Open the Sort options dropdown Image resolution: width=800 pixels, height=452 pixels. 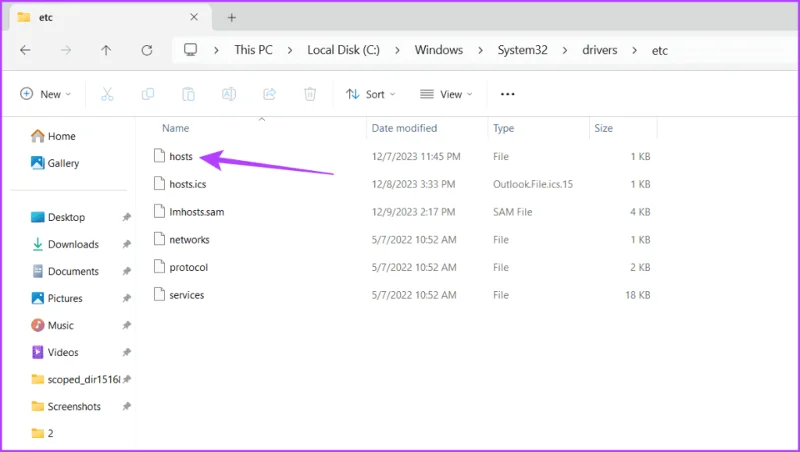[370, 94]
